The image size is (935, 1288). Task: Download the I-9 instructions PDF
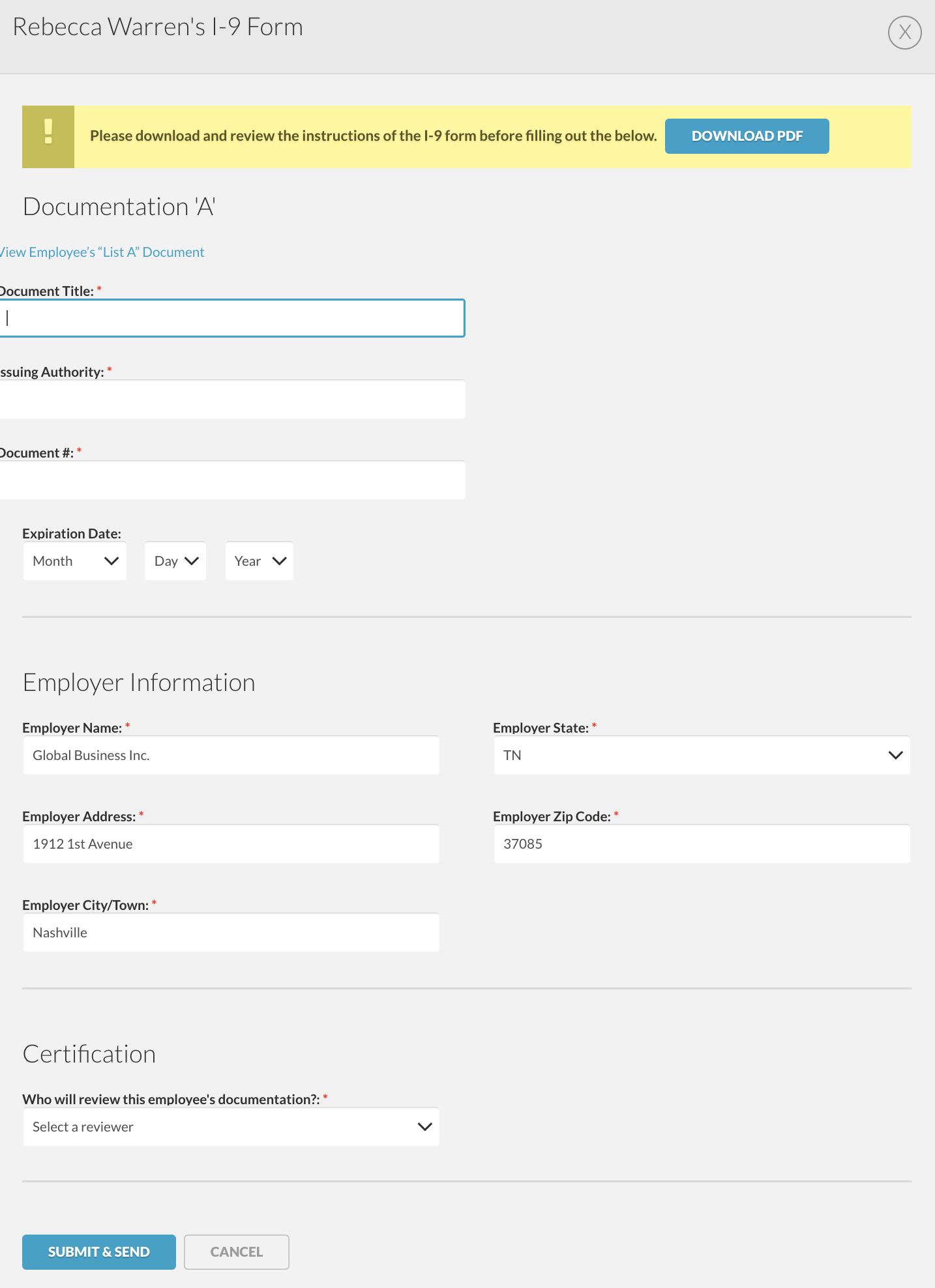[x=747, y=136]
